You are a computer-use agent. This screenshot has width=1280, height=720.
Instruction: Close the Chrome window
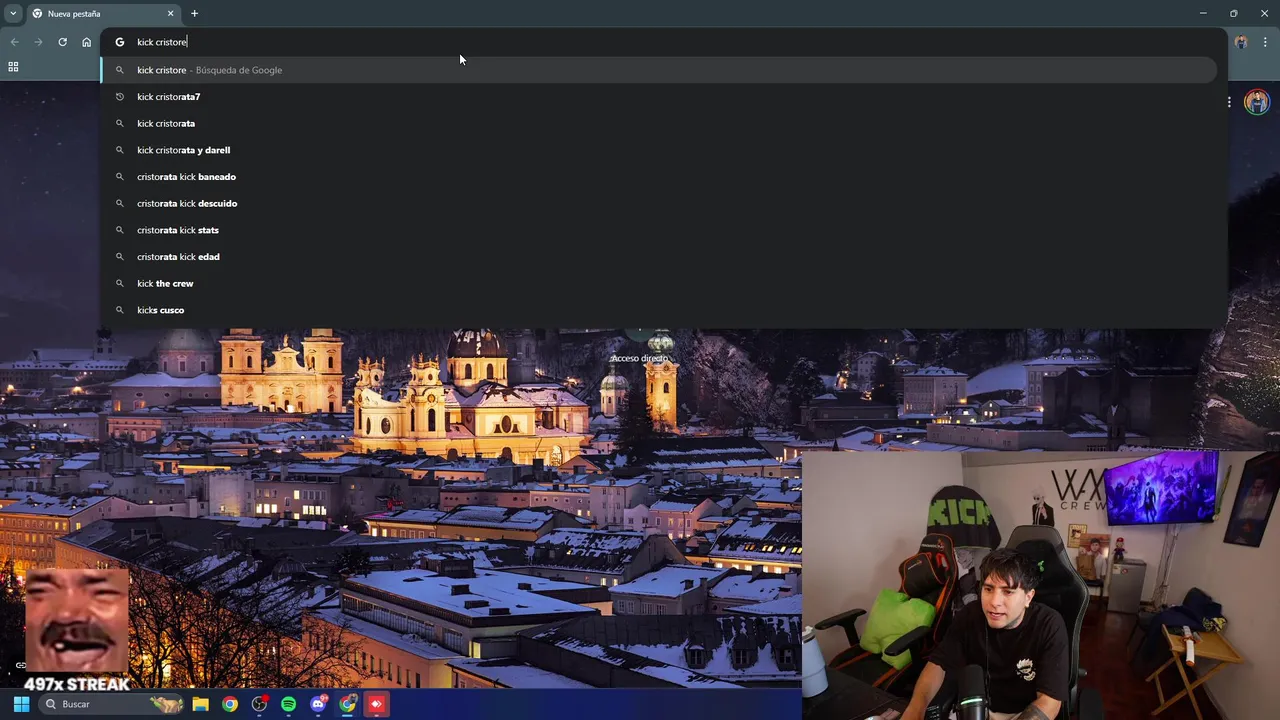coord(1264,13)
